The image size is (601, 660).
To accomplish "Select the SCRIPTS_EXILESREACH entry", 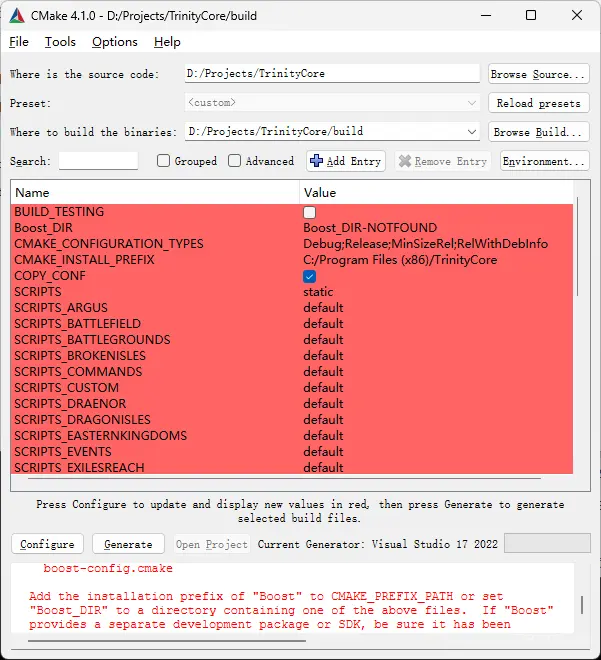I will tap(79, 467).
